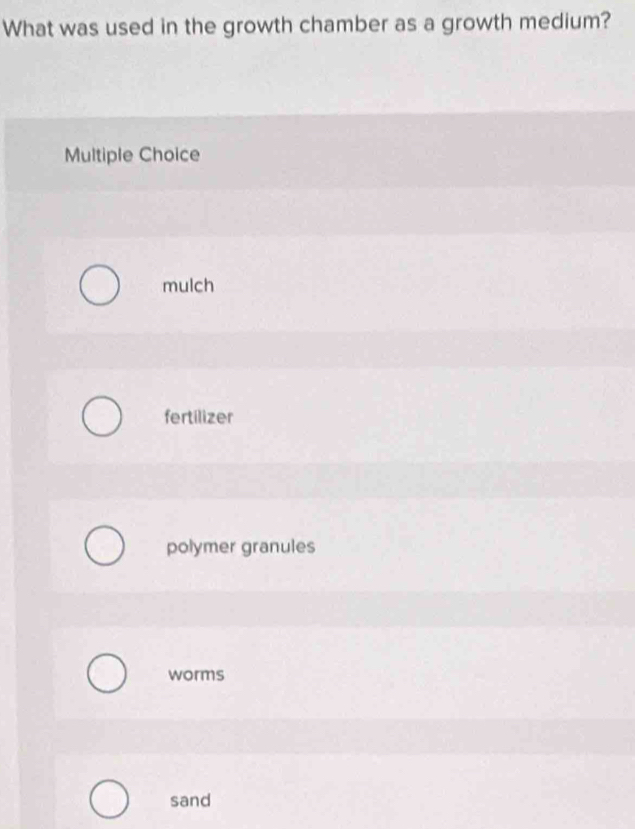Select the sand radio button
This screenshot has height=829, width=635.
tap(109, 800)
